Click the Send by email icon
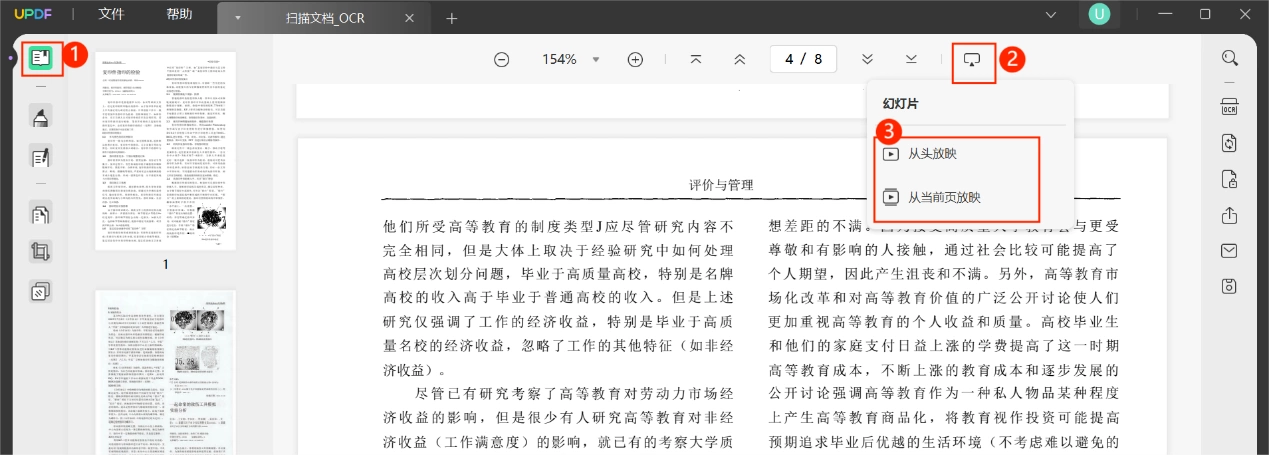 1230,251
